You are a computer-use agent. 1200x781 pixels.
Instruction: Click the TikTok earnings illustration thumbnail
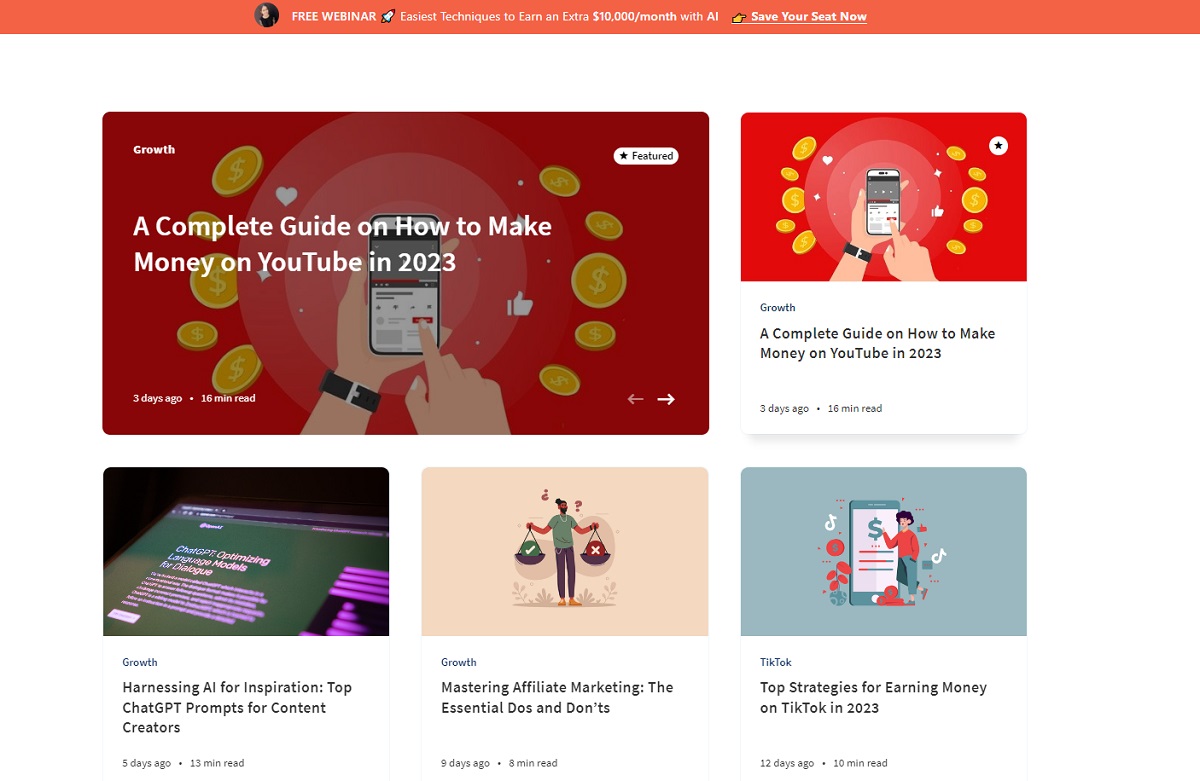click(884, 551)
